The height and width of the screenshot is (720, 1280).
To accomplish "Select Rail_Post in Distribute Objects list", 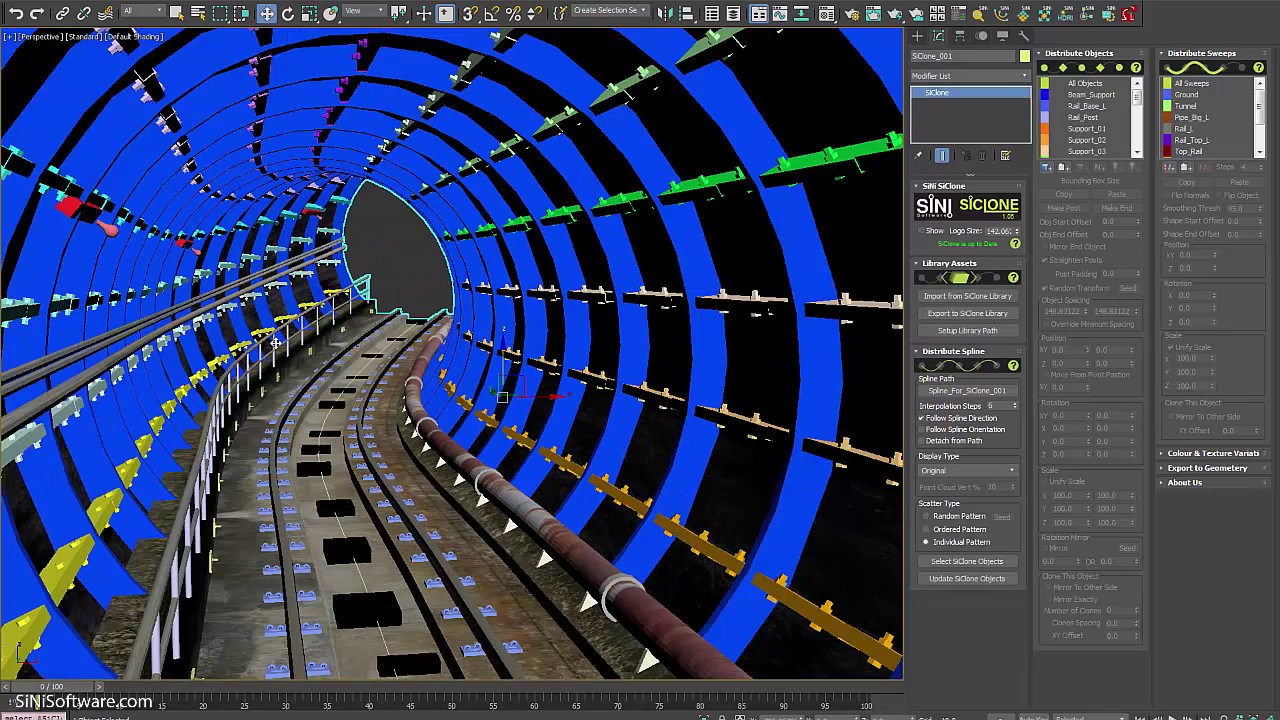I will 1082,117.
